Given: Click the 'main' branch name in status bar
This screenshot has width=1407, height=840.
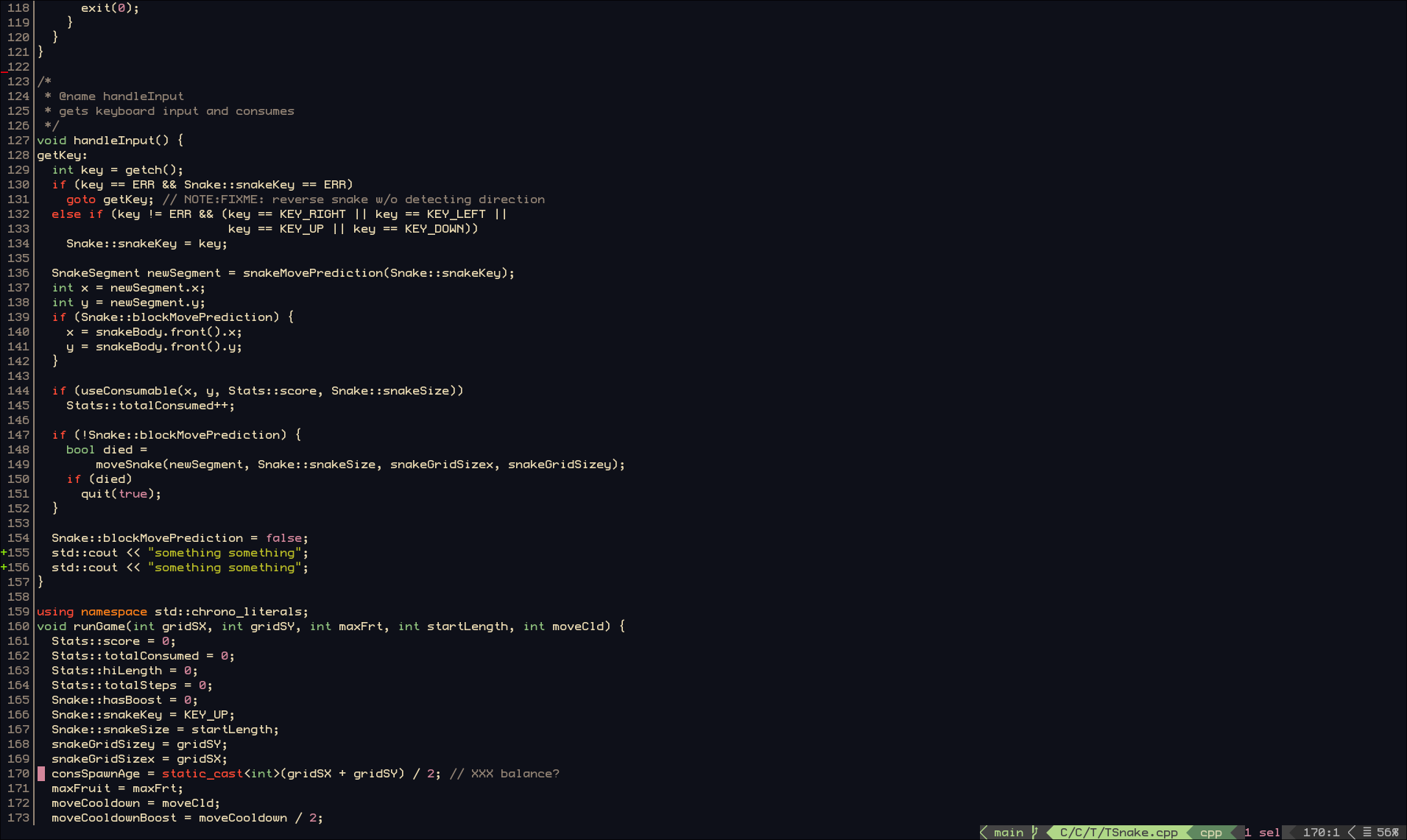Looking at the screenshot, I should click(1008, 832).
